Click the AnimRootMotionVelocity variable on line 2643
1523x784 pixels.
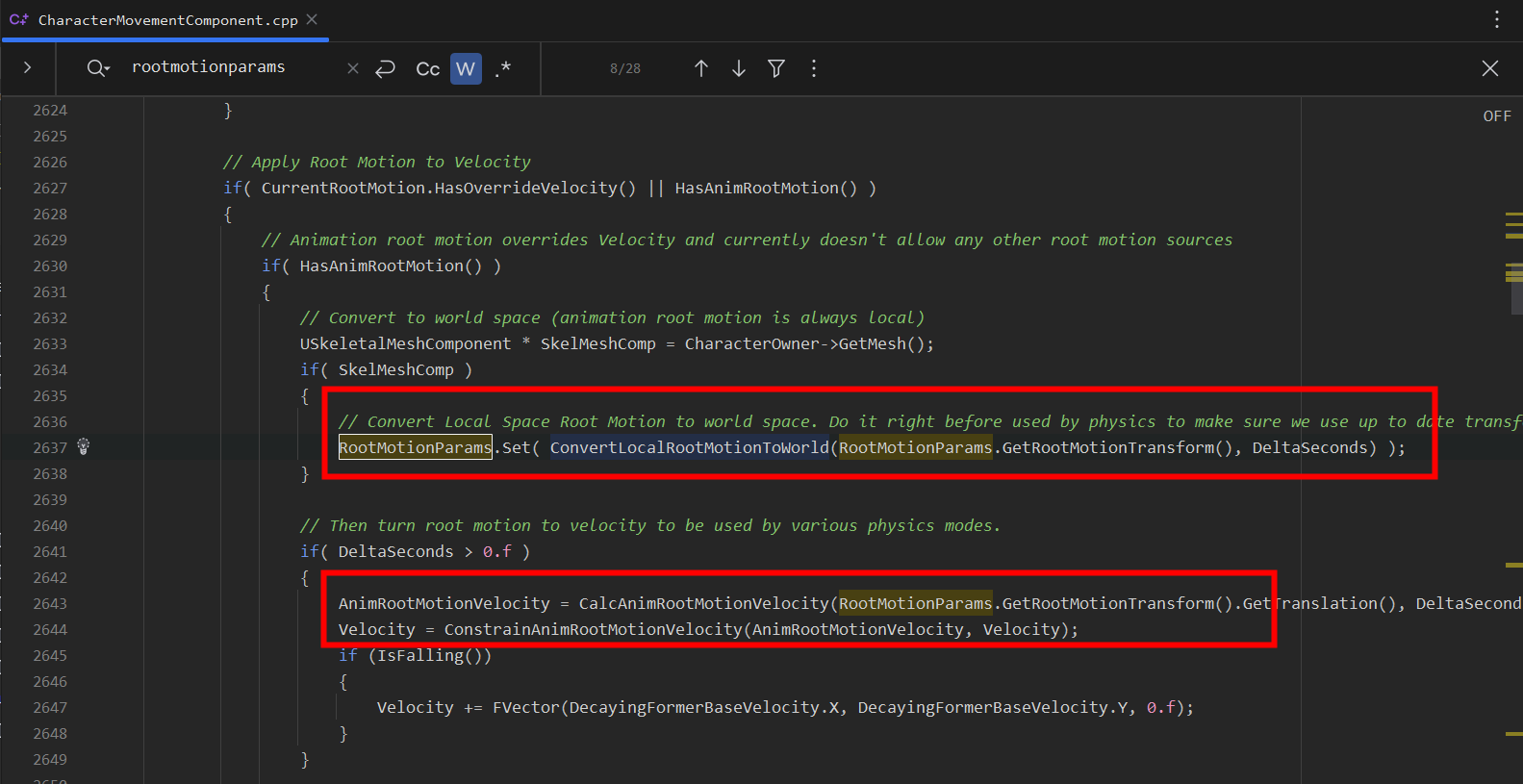[x=444, y=603]
